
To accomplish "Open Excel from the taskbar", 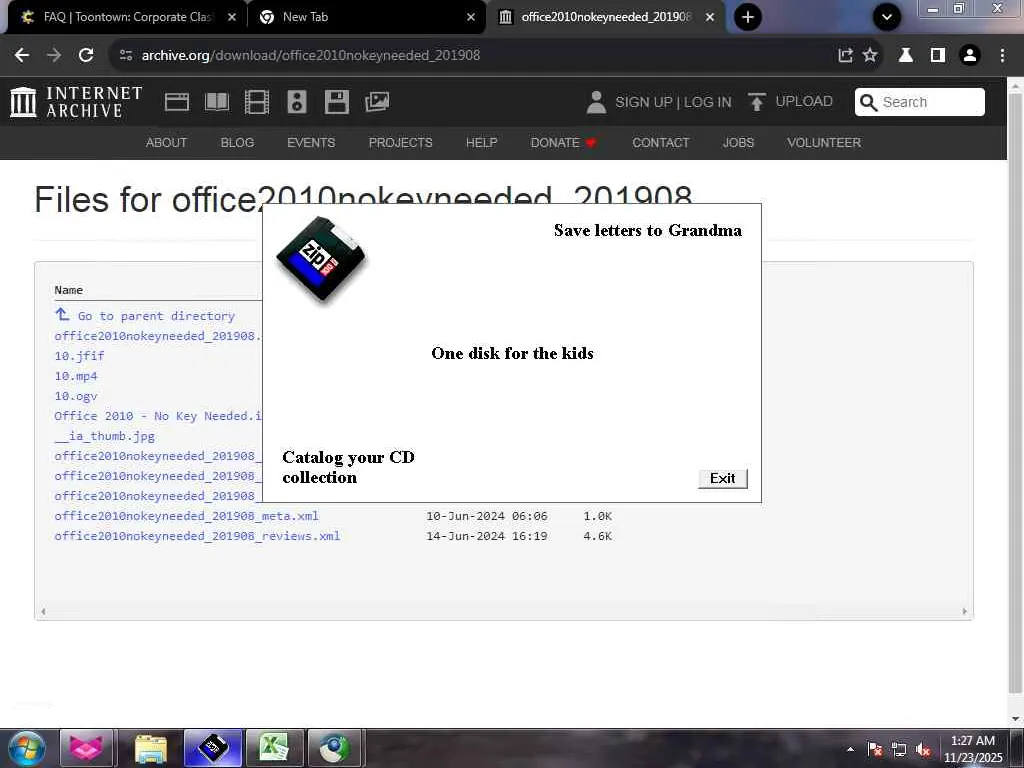I will [x=274, y=748].
